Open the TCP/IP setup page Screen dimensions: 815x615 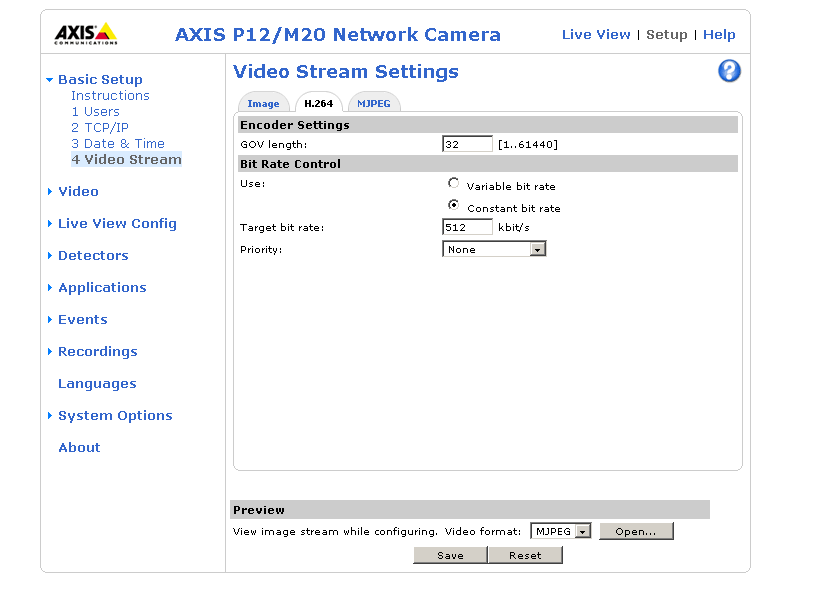click(99, 127)
